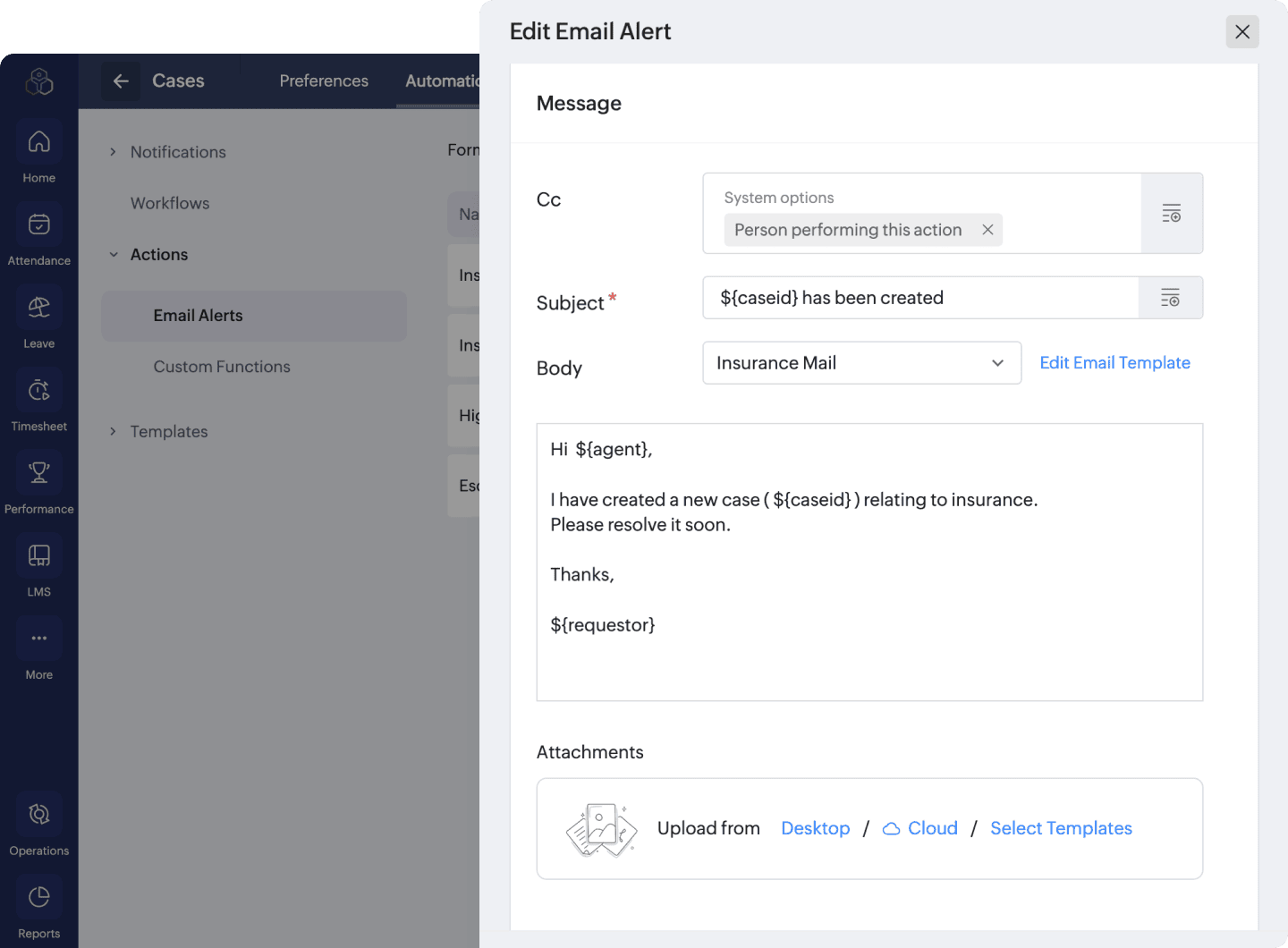Click the options icon beside Cc field

tap(1172, 213)
